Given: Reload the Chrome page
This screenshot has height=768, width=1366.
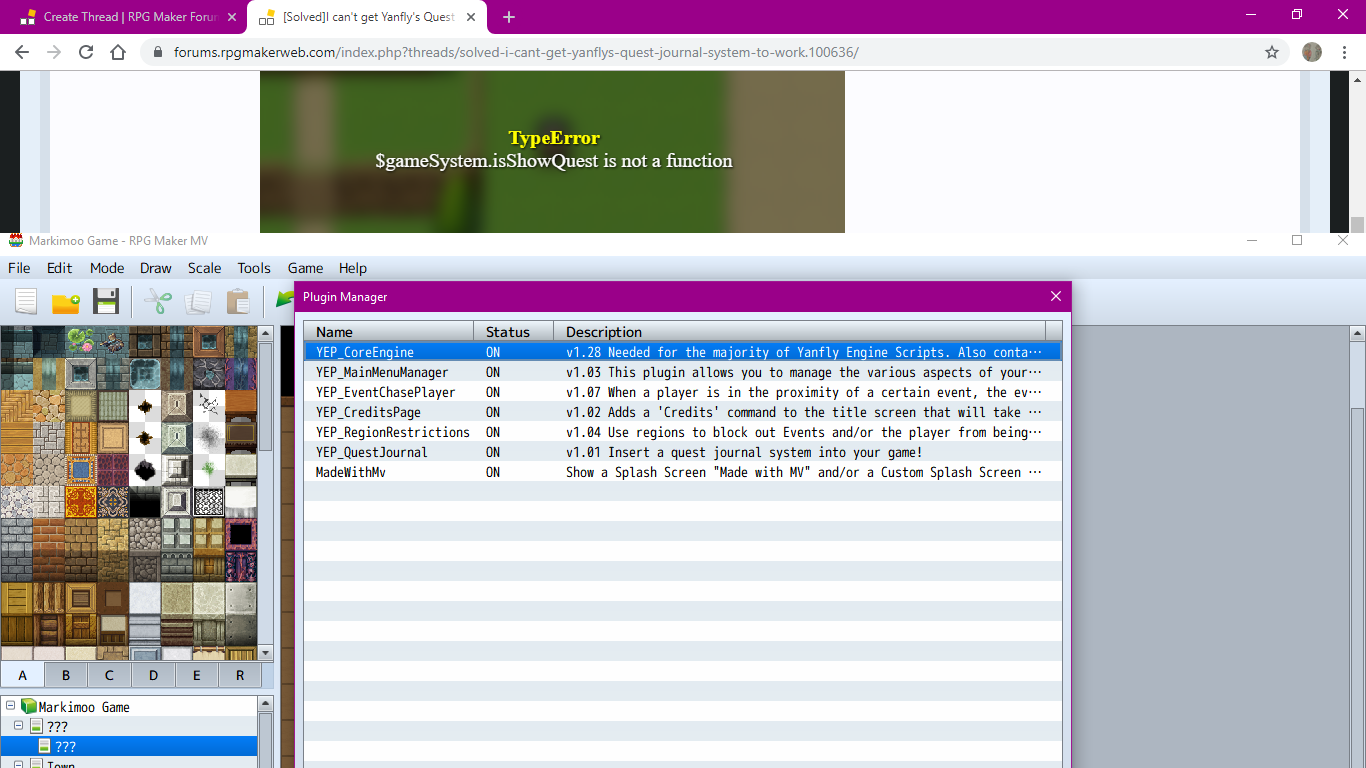Looking at the screenshot, I should click(86, 52).
